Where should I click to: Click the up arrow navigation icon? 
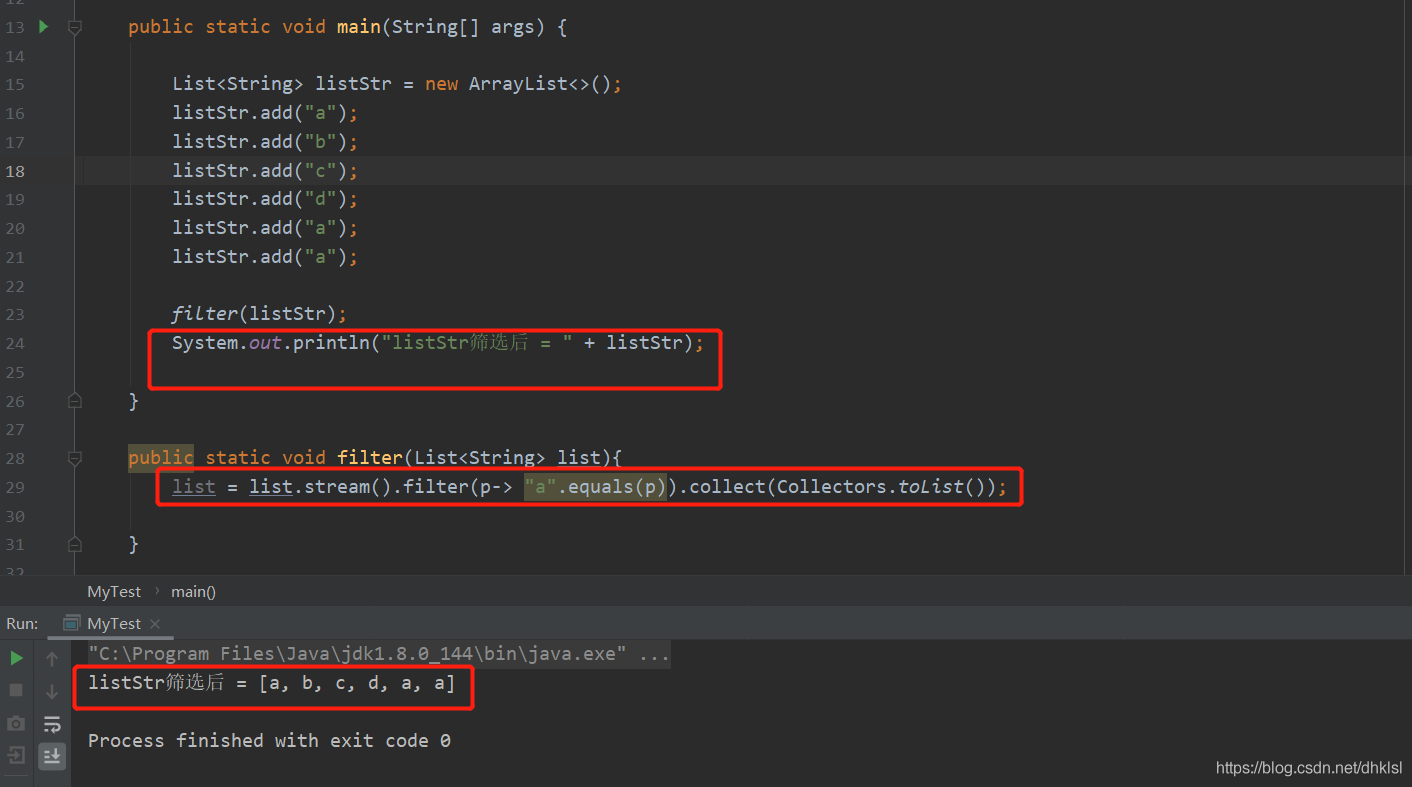52,658
